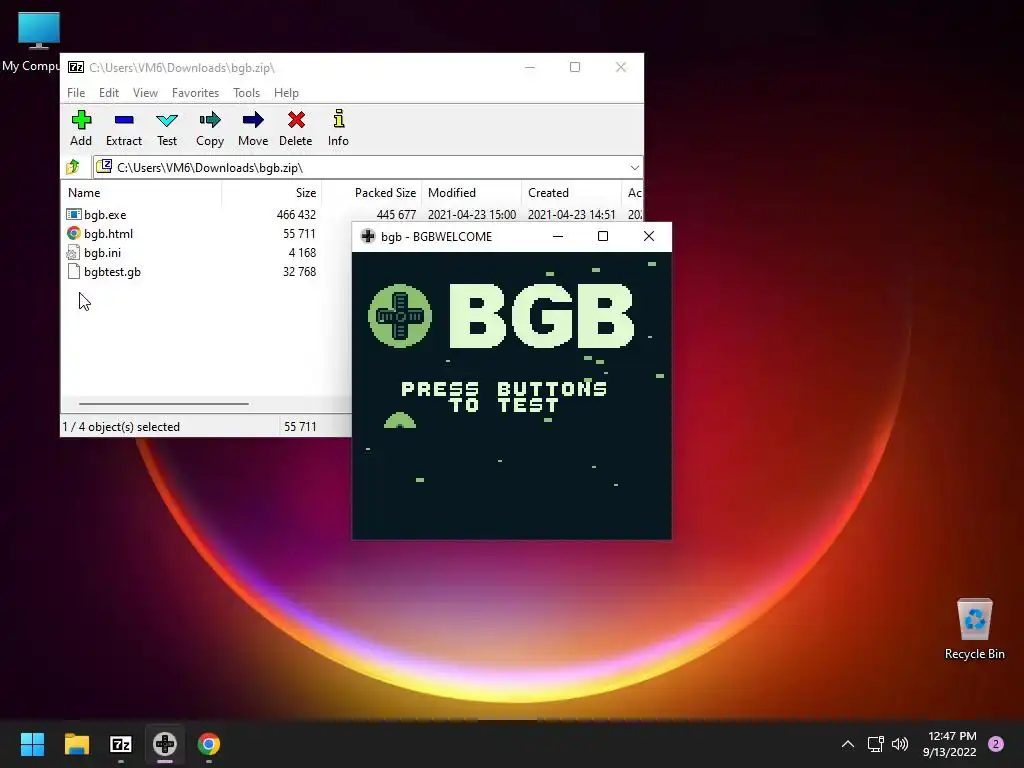Screen dimensions: 1024x768
Task: Click the size 32 768 of bgbtest.gb
Action: [x=299, y=272]
